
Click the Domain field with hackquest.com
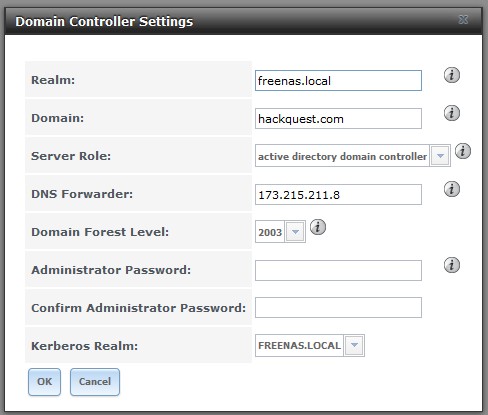click(338, 118)
